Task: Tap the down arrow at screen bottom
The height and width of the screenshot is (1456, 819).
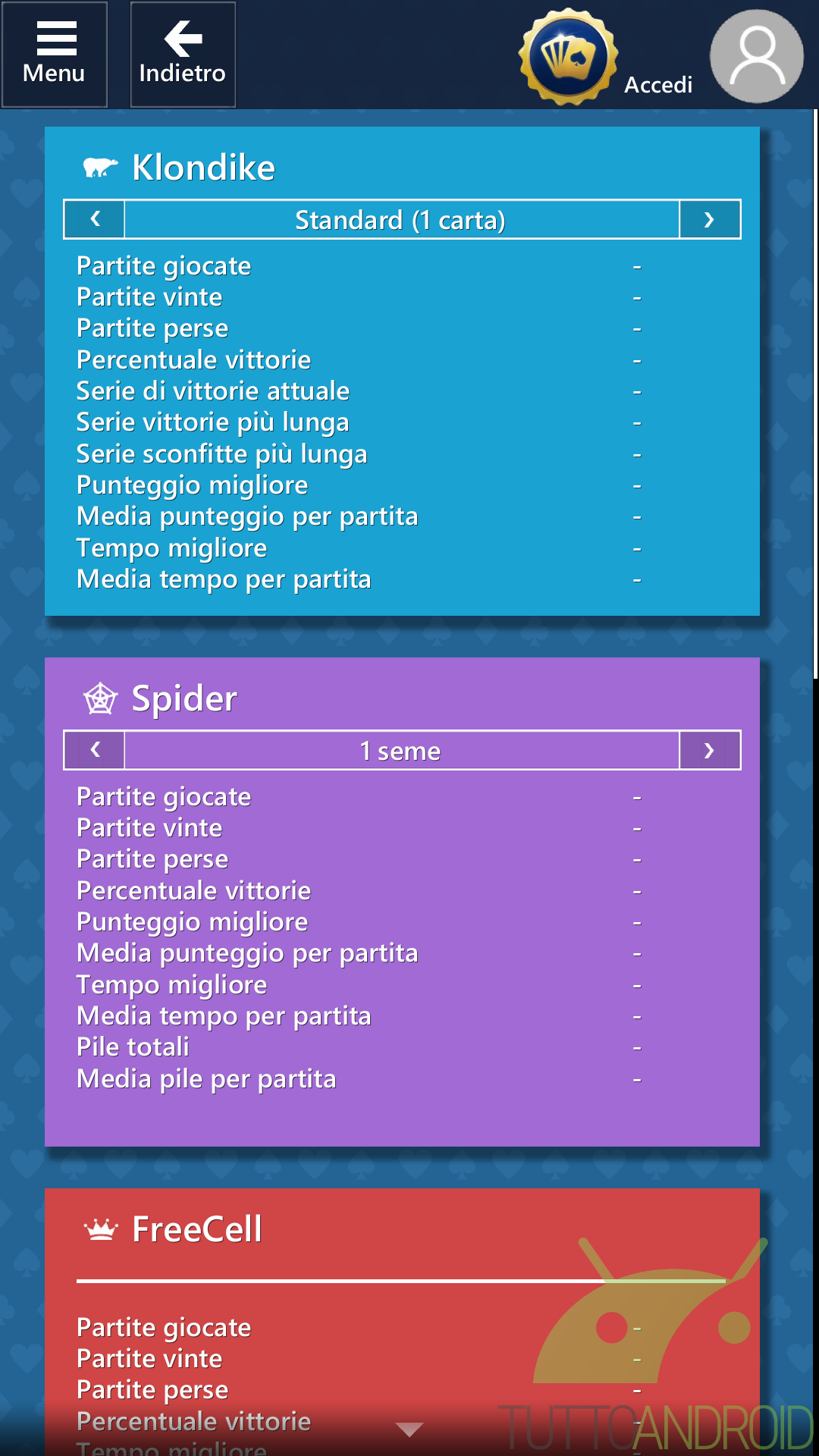Action: [409, 1429]
